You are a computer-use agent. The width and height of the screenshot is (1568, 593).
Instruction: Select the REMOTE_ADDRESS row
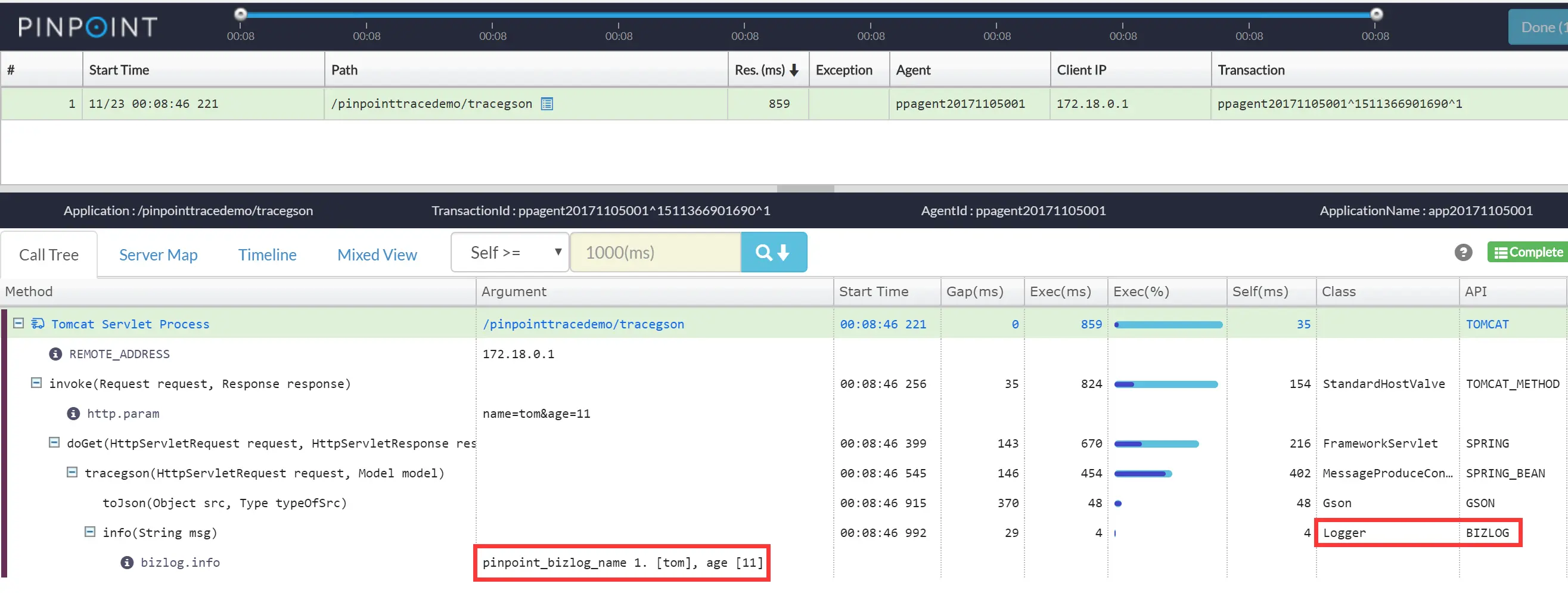tap(784, 355)
